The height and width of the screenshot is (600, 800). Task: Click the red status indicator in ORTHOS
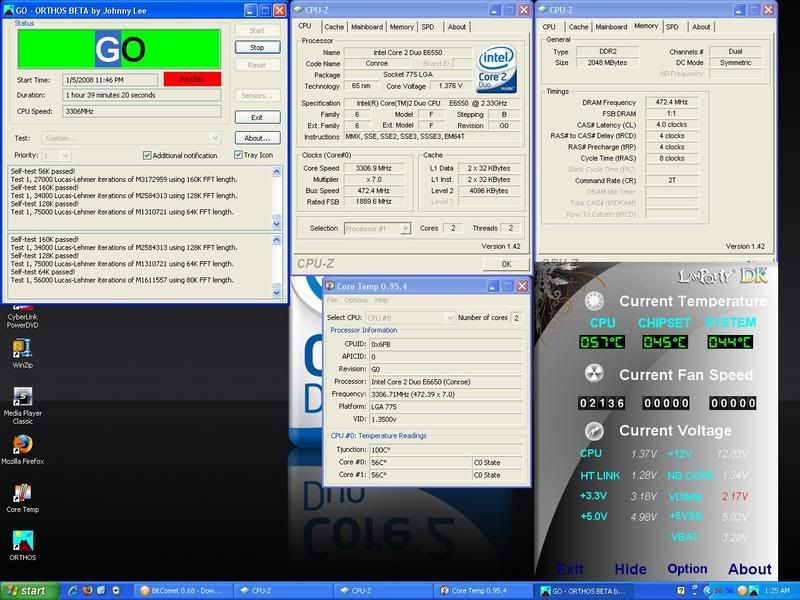click(x=192, y=79)
